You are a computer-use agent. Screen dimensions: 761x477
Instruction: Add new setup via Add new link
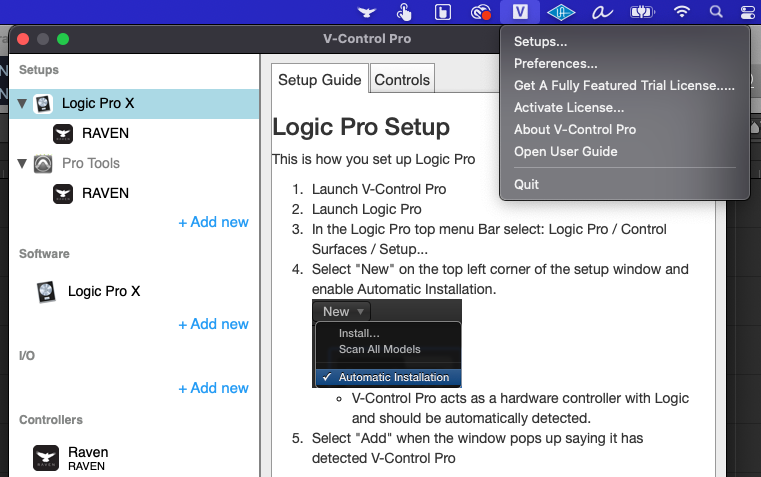(214, 222)
